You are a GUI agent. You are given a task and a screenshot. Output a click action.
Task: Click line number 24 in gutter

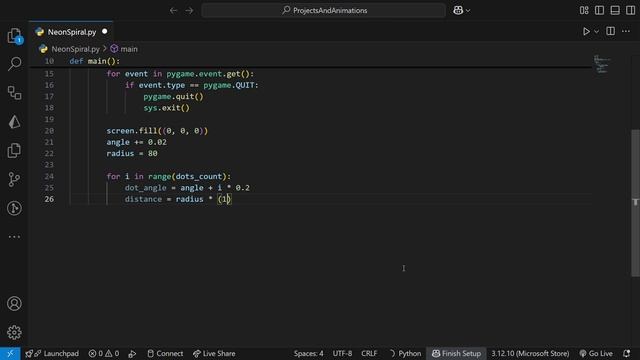click(x=49, y=176)
